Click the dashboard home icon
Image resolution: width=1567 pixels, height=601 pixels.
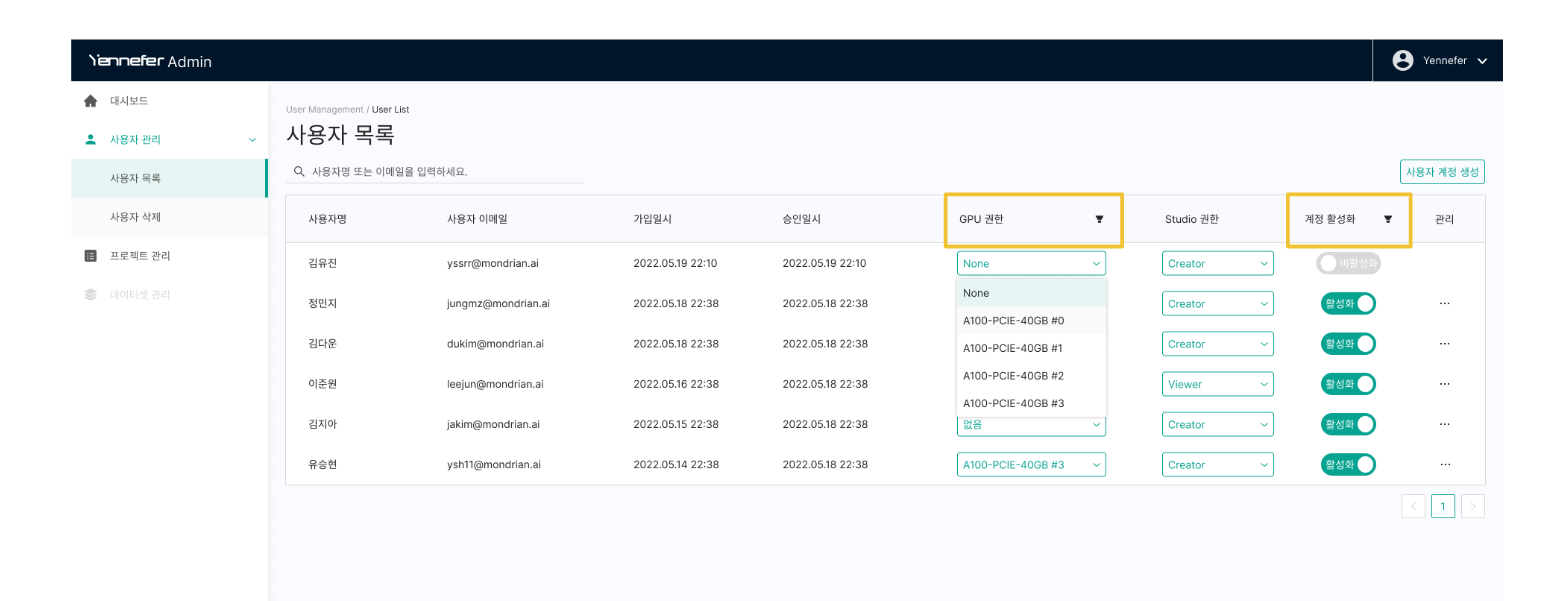point(91,101)
